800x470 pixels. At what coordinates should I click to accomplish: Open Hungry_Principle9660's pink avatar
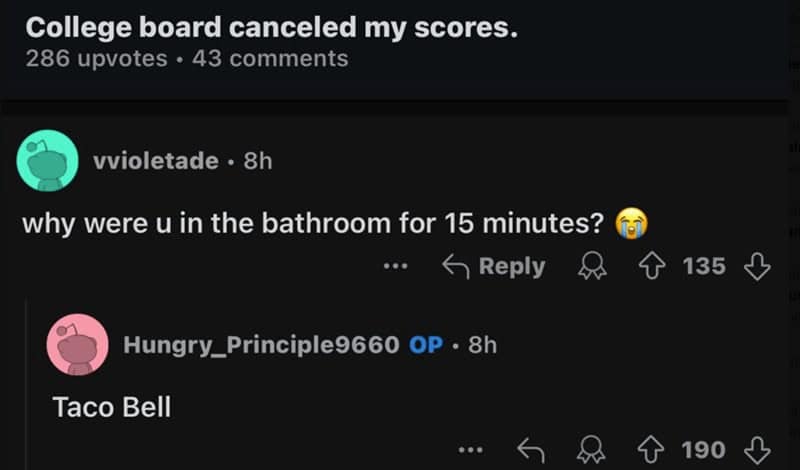(x=77, y=345)
